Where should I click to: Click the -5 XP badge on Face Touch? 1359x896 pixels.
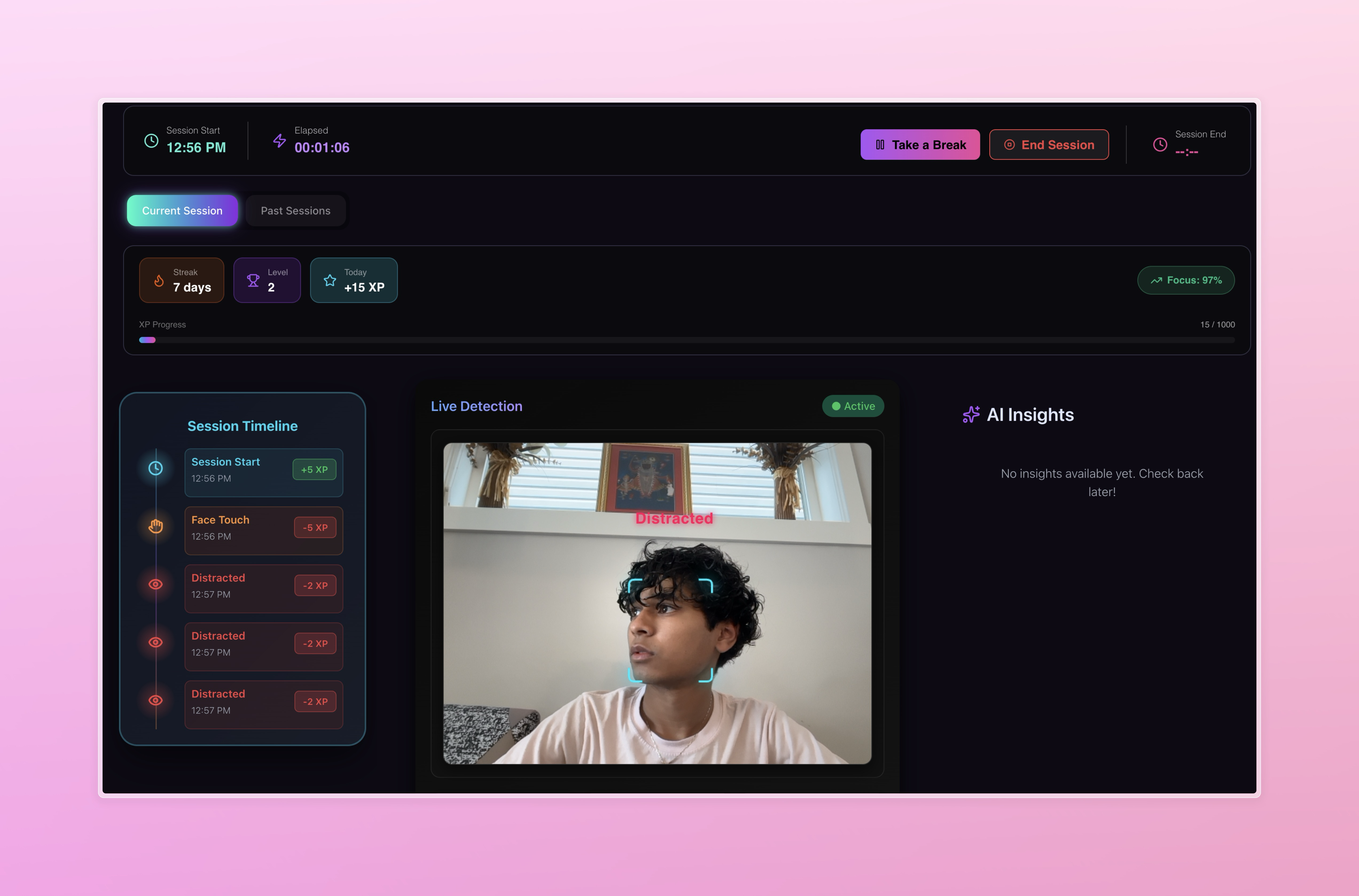(x=315, y=527)
